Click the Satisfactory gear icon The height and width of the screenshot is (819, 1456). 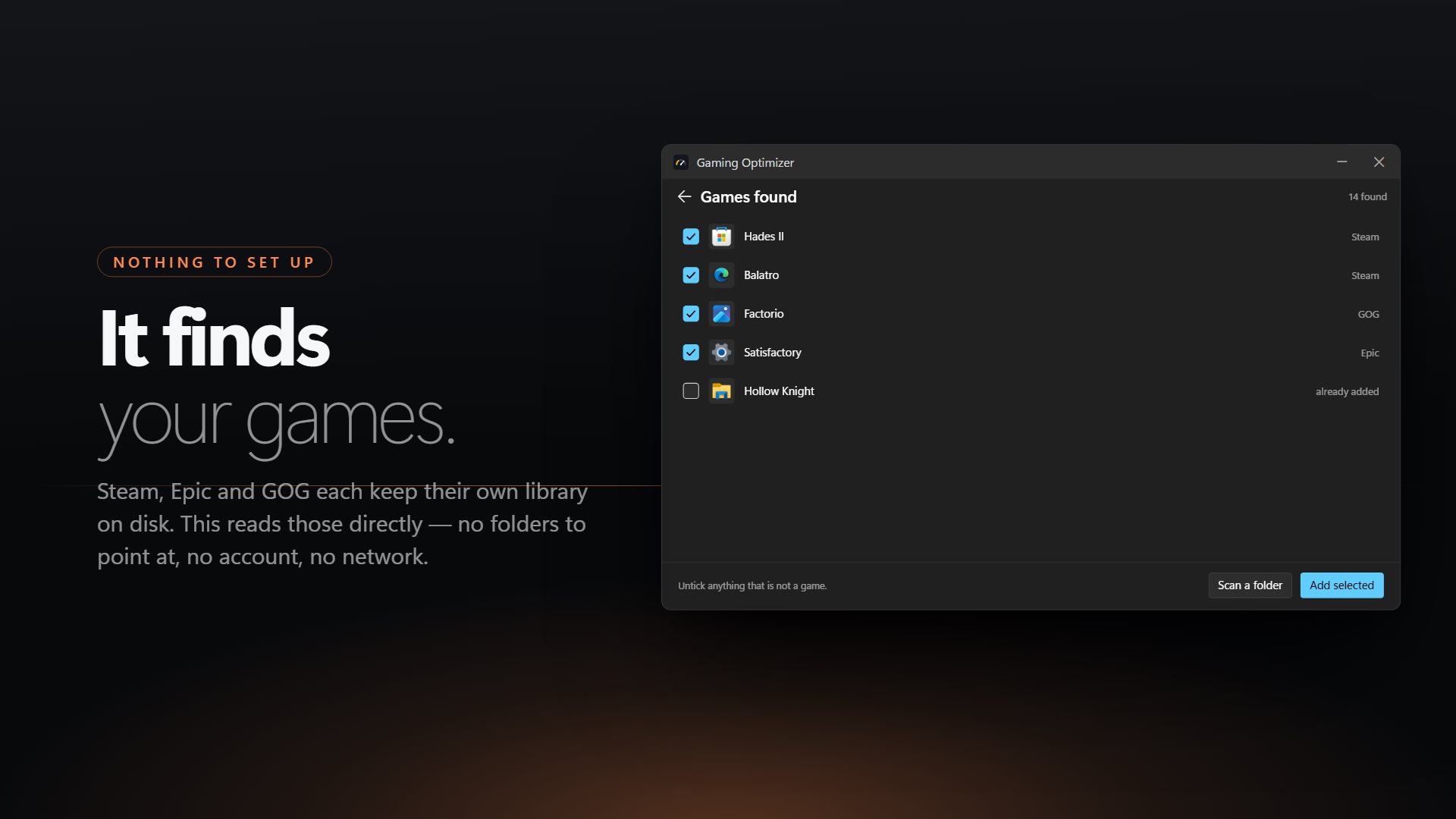[721, 353]
